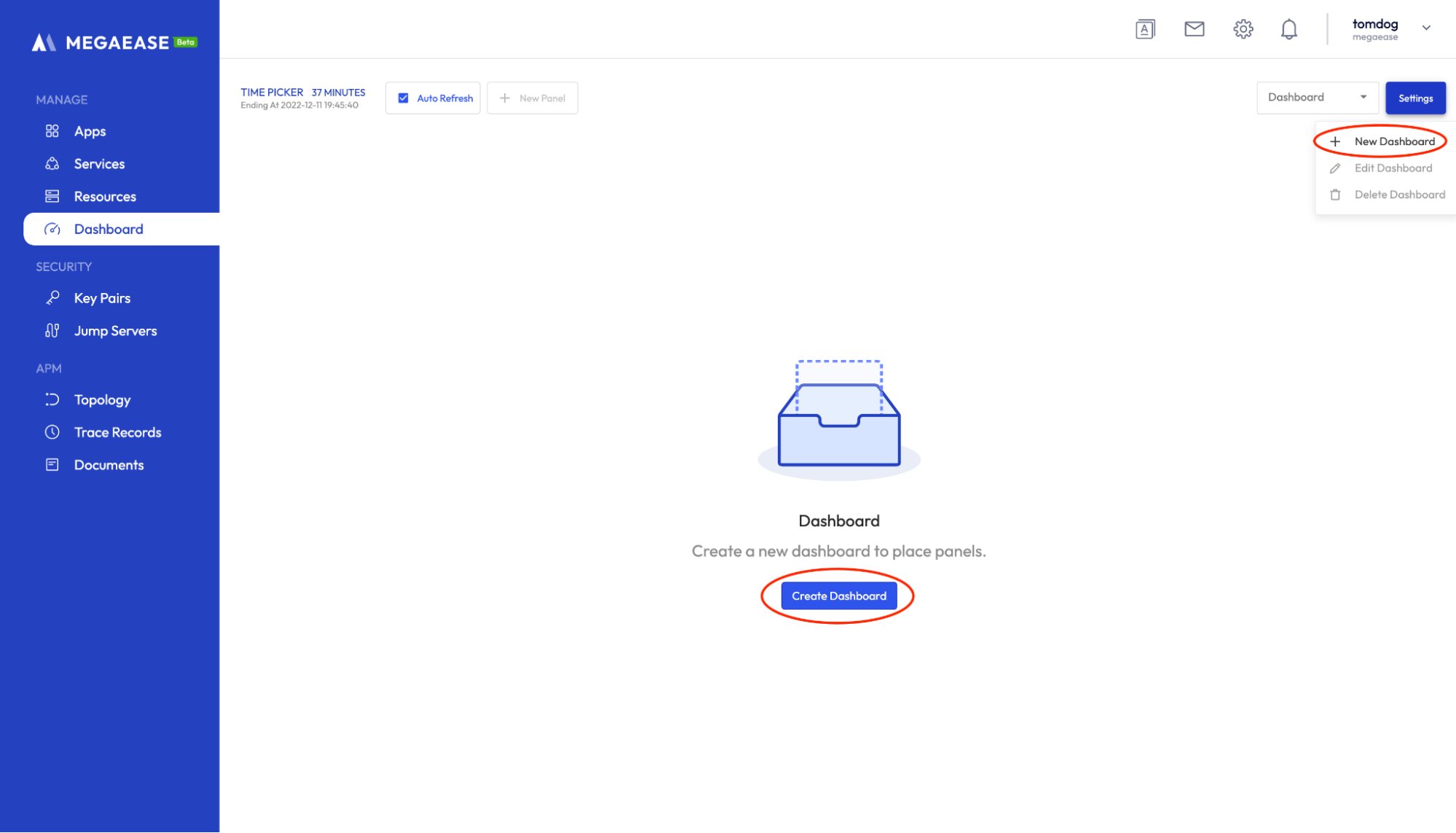The height and width of the screenshot is (833, 1456).
Task: Click the New Panel button
Action: (532, 98)
